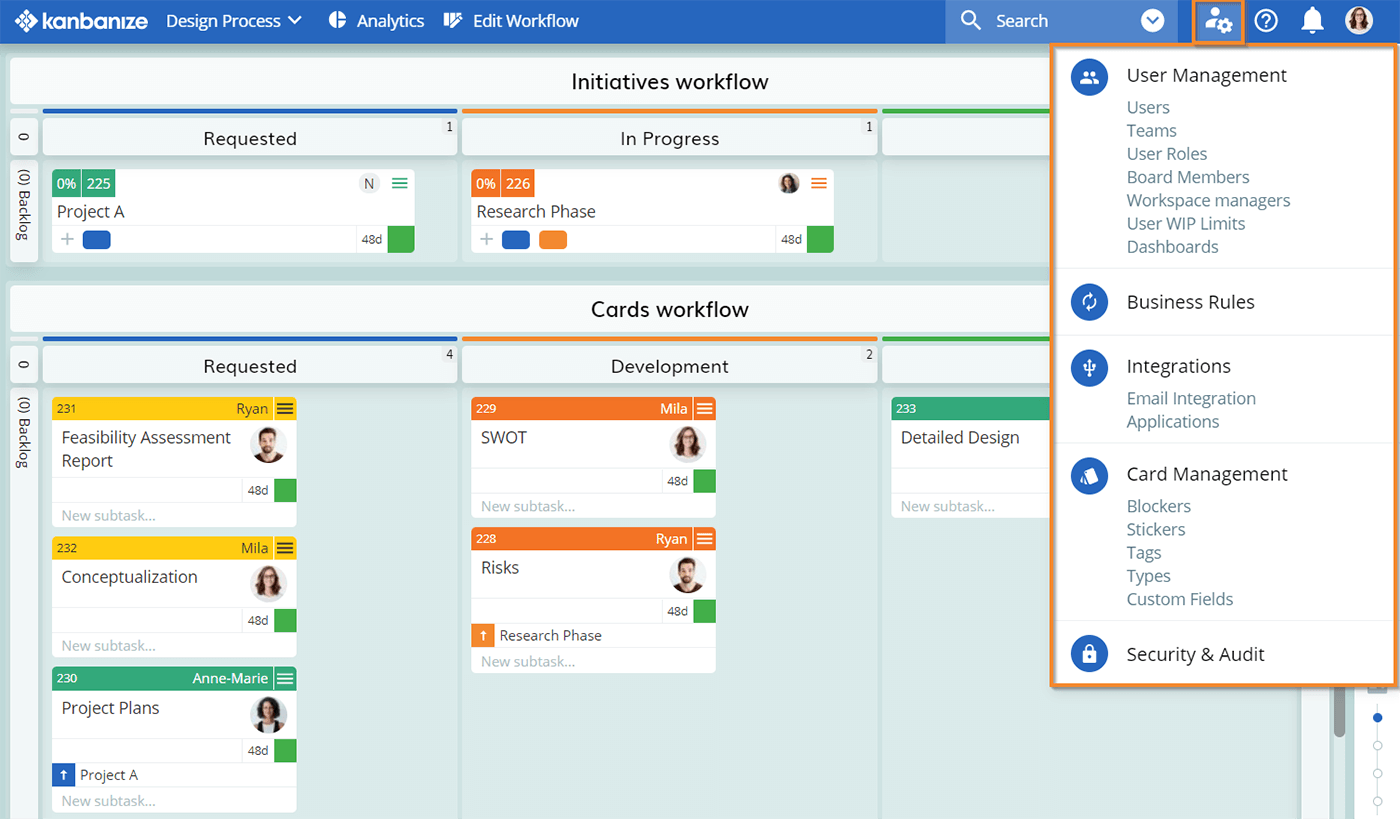This screenshot has height=819, width=1400.
Task: Open the hamburger menu on SWOT card
Action: coord(705,409)
